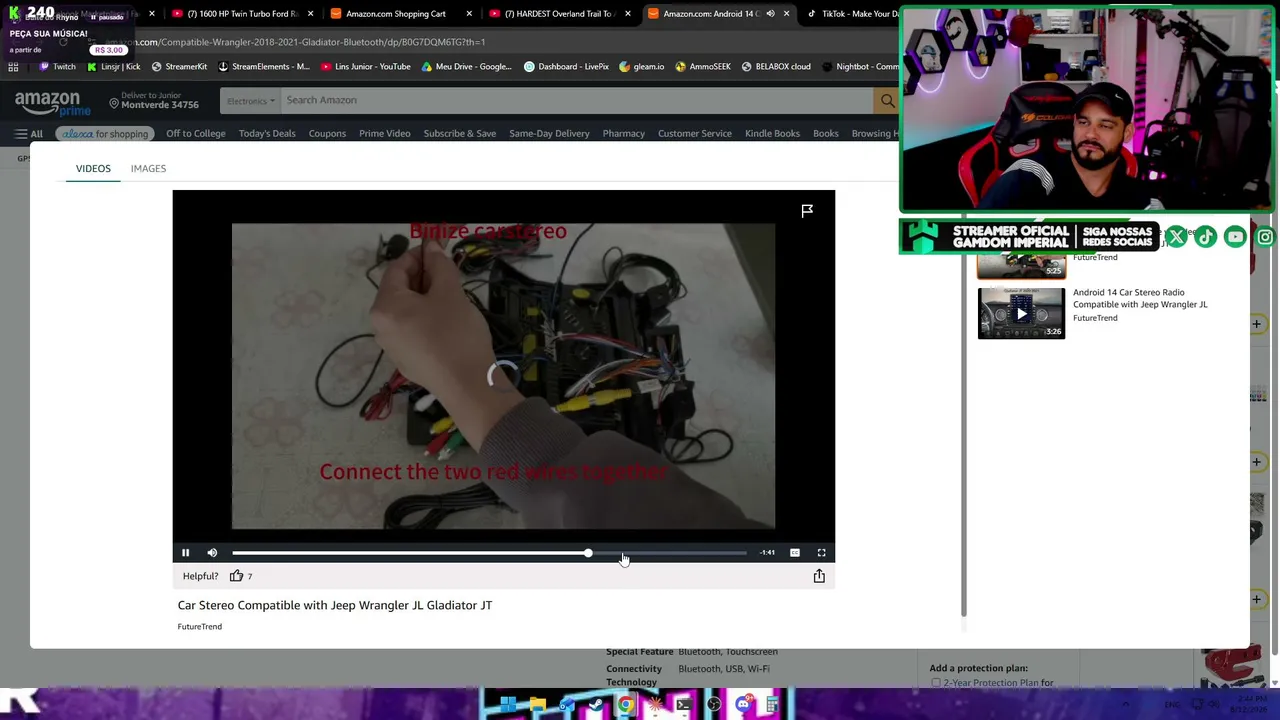1280x720 pixels.
Task: Focus the Search Amazon input field
Action: (575, 100)
